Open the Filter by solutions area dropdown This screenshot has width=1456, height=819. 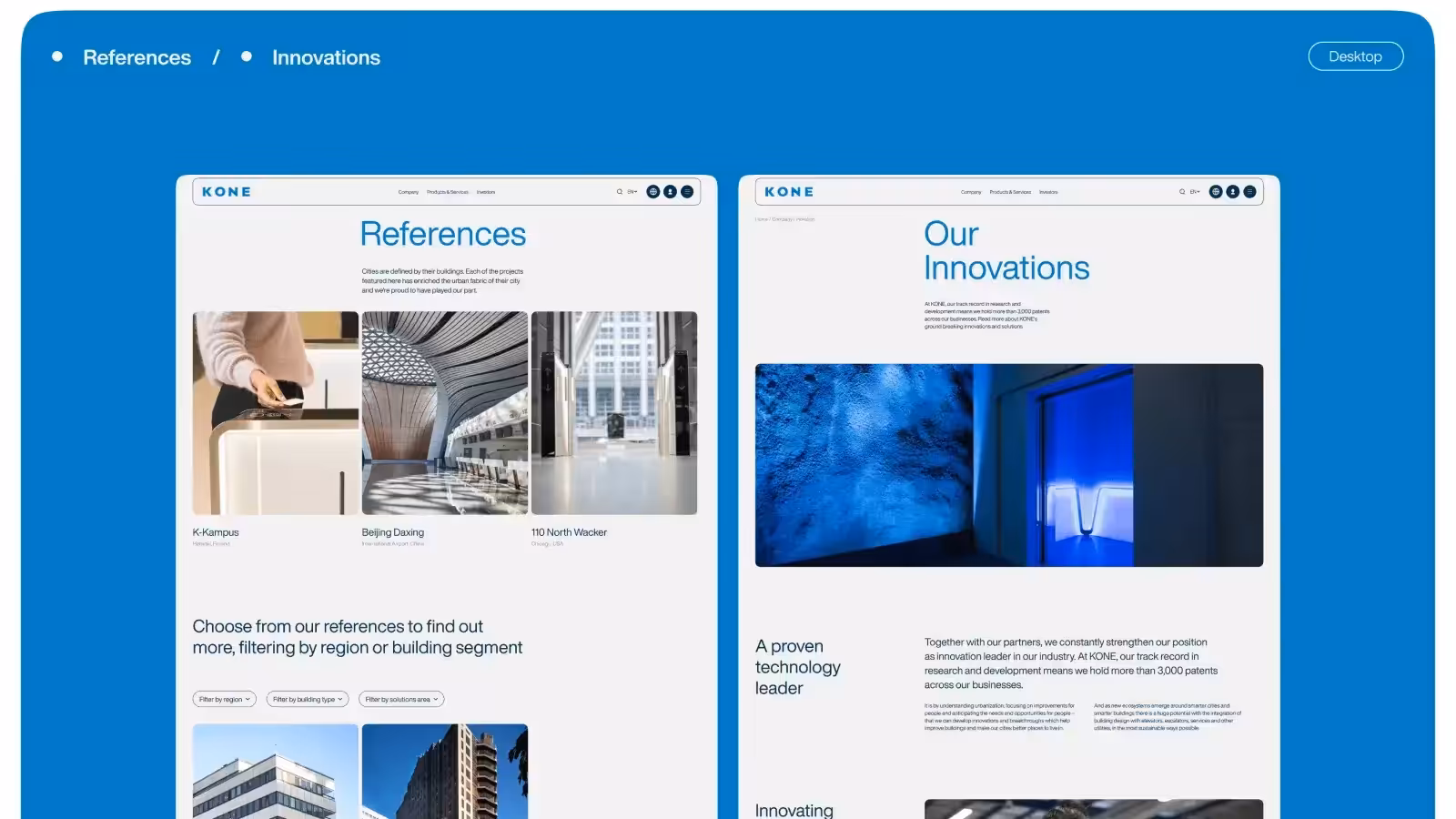coord(401,700)
